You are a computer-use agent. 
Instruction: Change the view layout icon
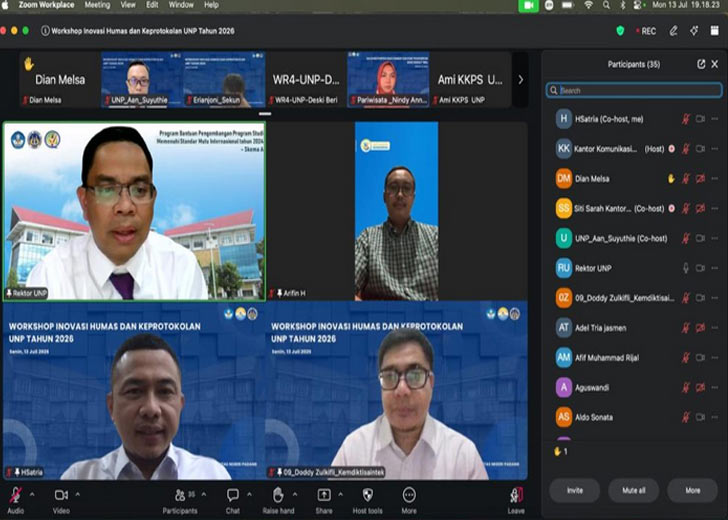pos(715,31)
